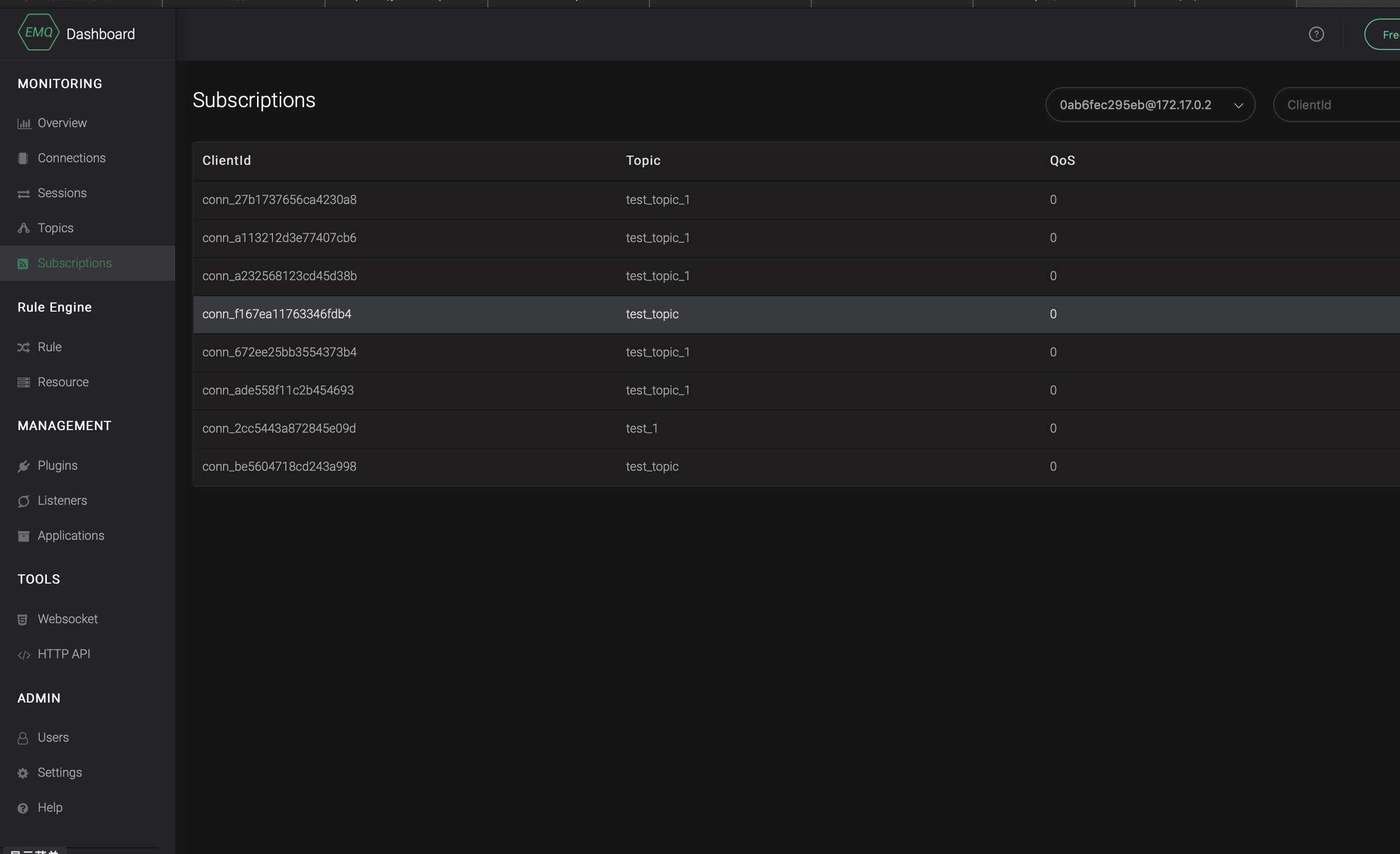Click the chevron arrow in node dropdown
The height and width of the screenshot is (854, 1400).
1238,106
